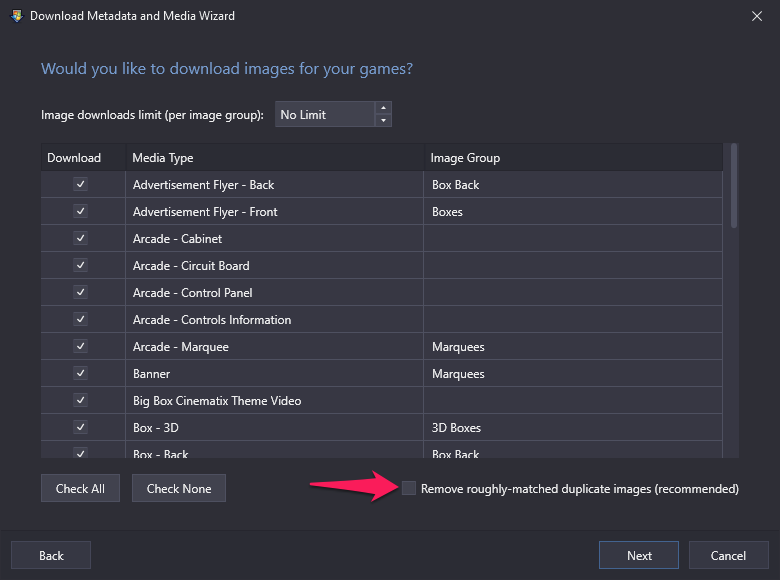Uncheck Advertisement Flyer - Back download checkbox

tap(81, 184)
